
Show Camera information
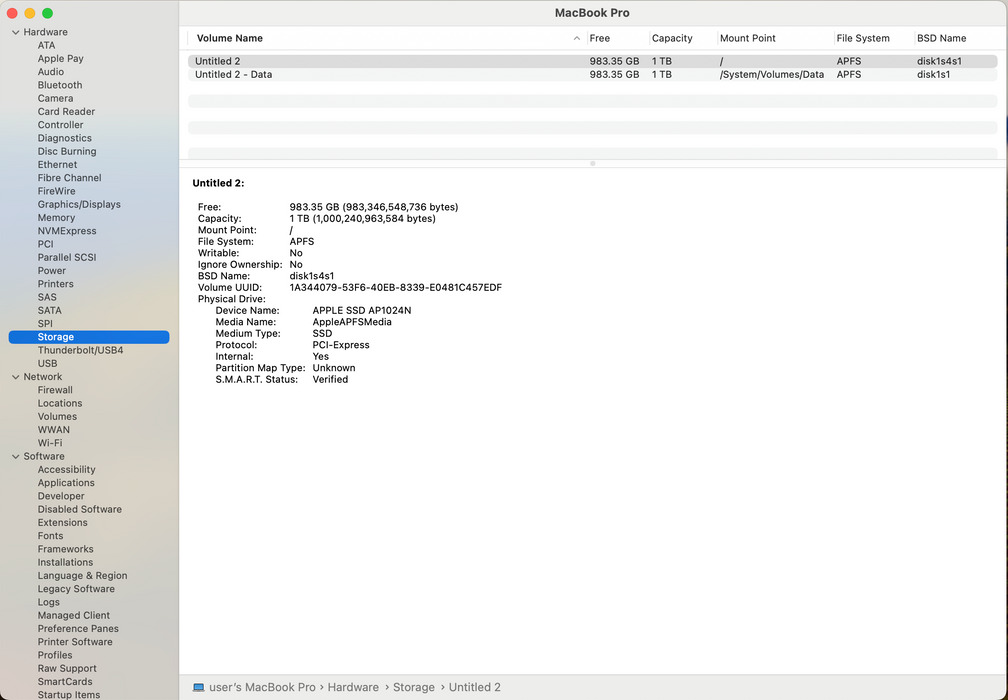(x=55, y=98)
